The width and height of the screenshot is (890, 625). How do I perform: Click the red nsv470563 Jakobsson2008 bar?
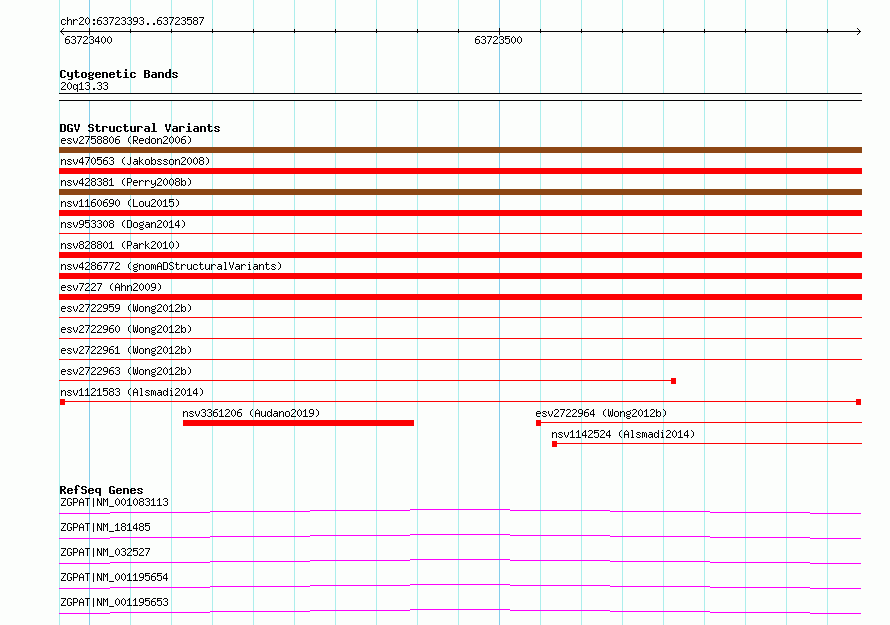click(460, 171)
